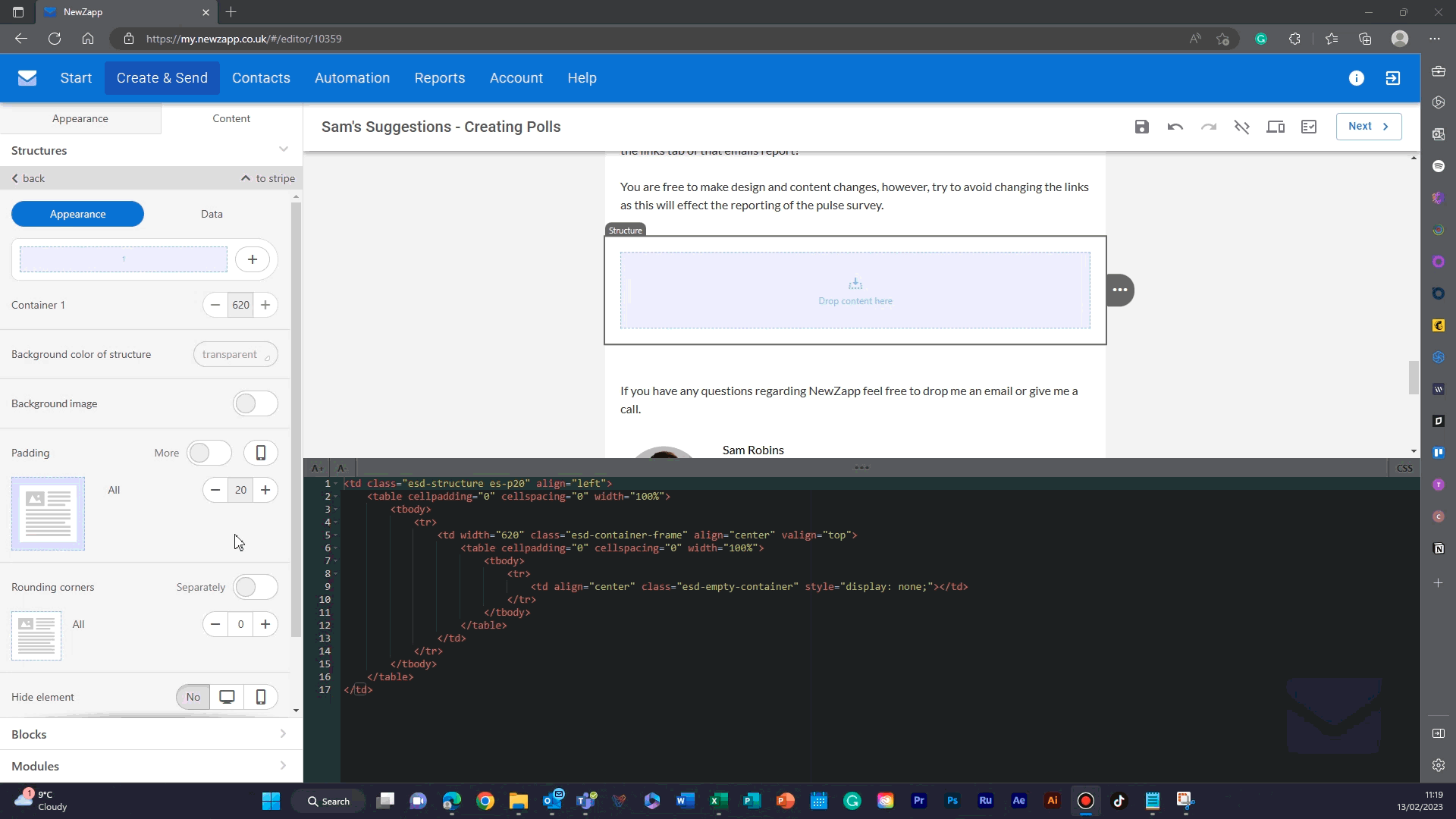The image size is (1456, 819).
Task: Click the undo arrow icon
Action: point(1175,127)
